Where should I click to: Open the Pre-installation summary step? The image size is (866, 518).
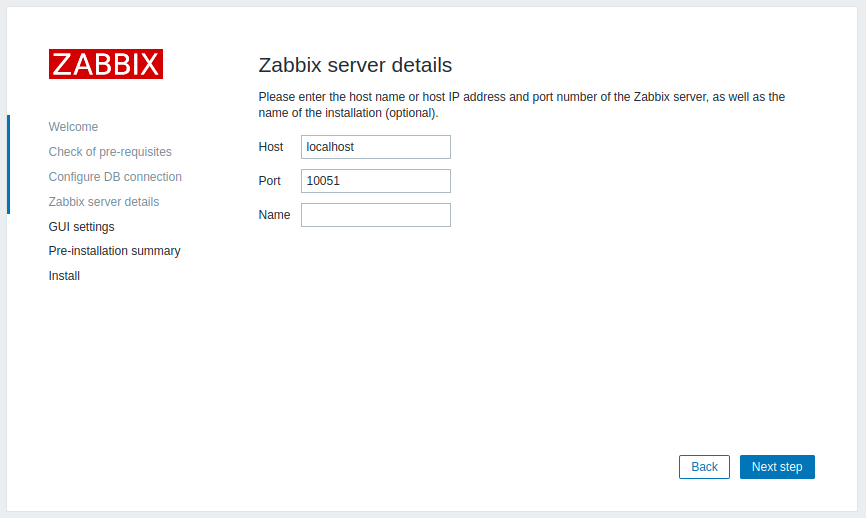pos(114,251)
